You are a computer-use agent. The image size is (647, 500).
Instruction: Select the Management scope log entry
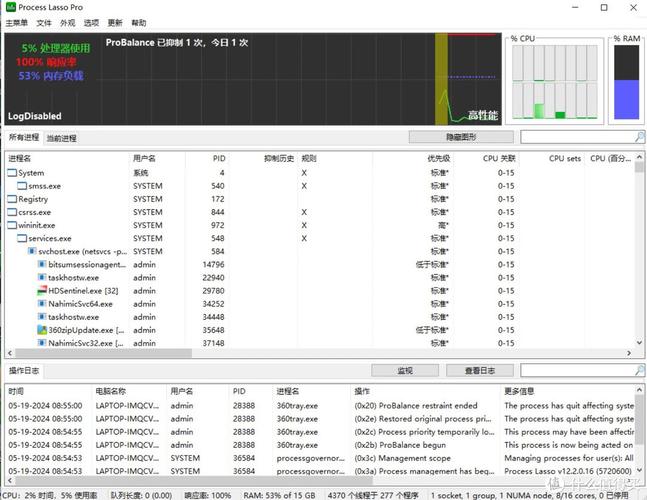402,458
